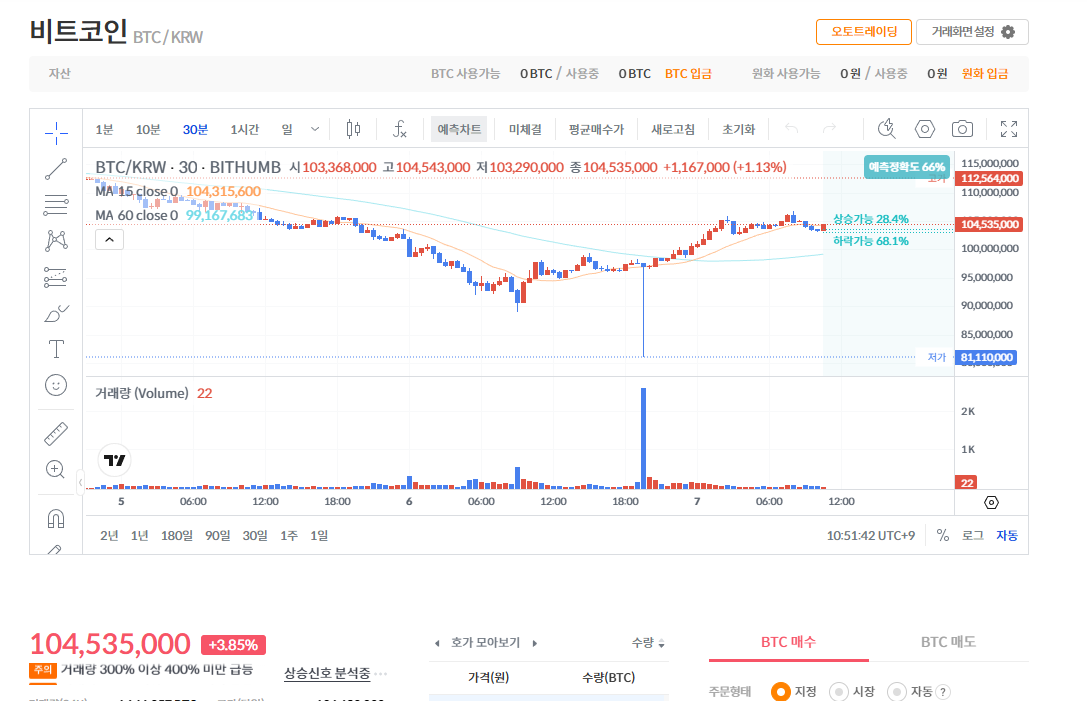Click the 원화 입금 link
1087x701 pixels.
(x=984, y=73)
